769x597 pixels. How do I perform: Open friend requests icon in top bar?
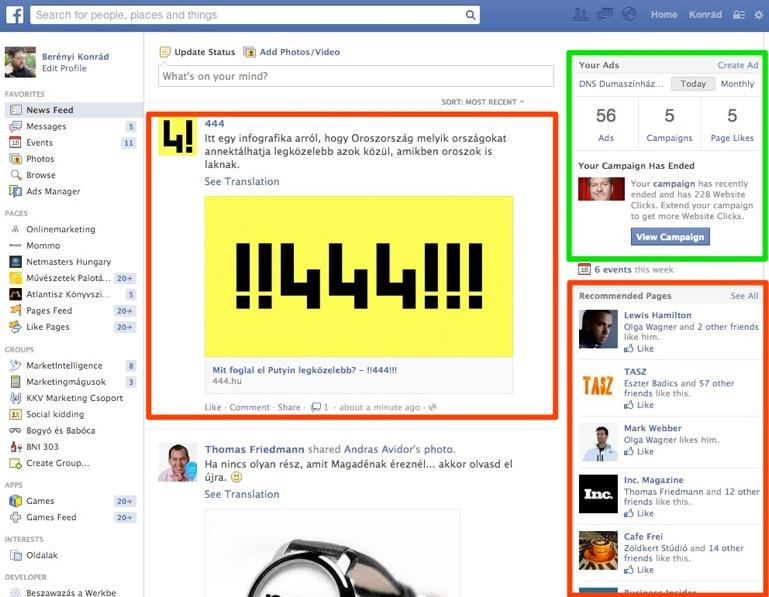pyautogui.click(x=580, y=15)
